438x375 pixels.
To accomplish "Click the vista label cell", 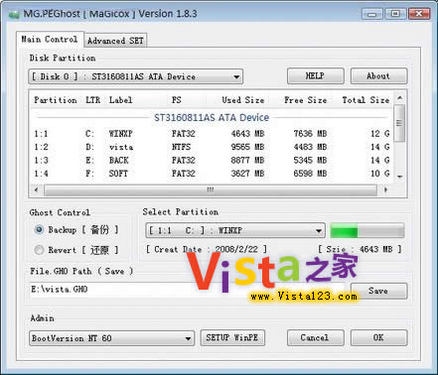I will click(121, 147).
